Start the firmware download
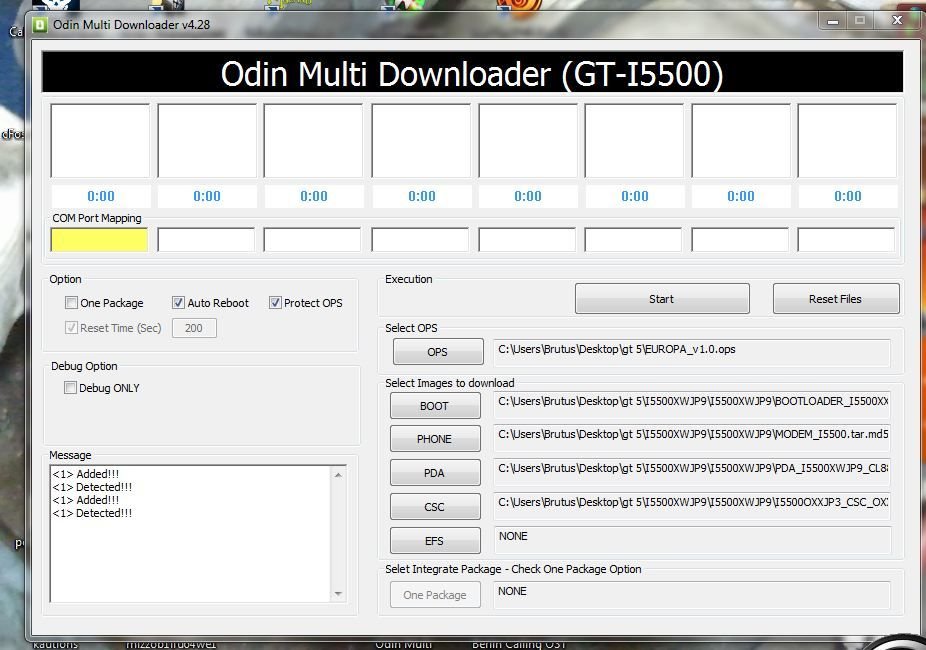Screen dimensions: 926x650 pyautogui.click(x=662, y=299)
